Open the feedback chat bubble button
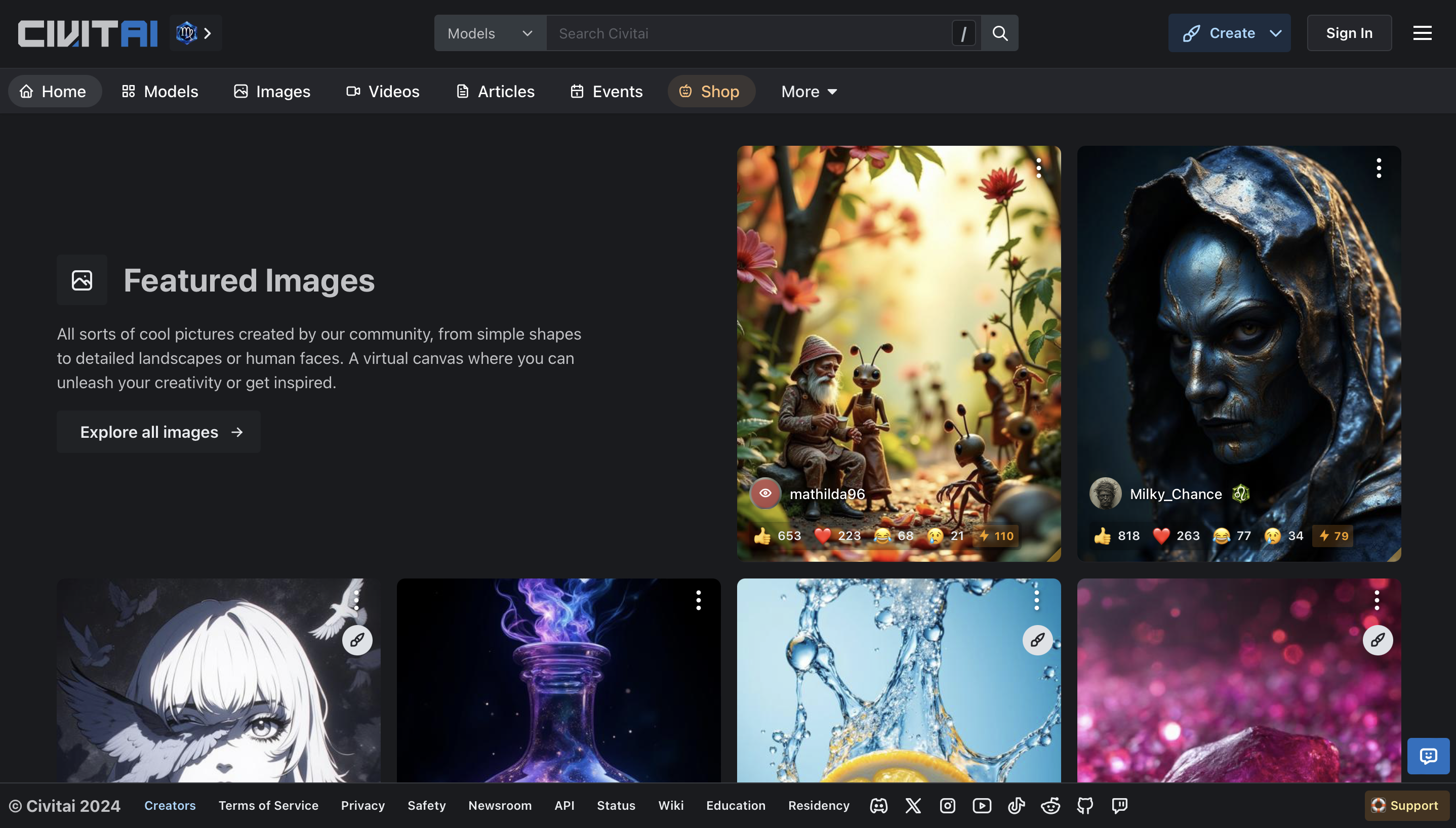 pos(1428,756)
